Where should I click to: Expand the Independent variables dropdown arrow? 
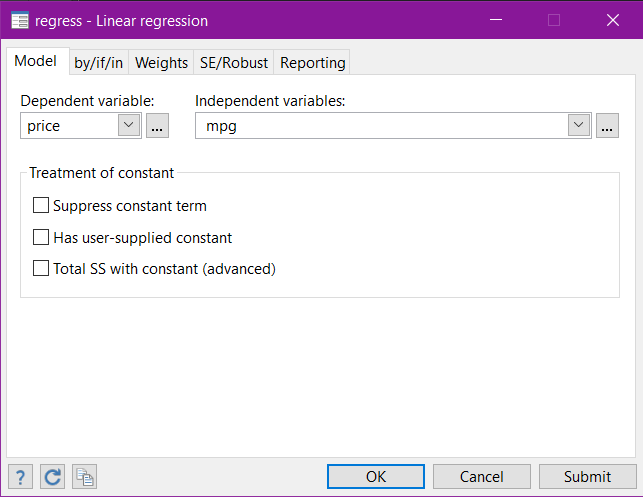pyautogui.click(x=578, y=126)
